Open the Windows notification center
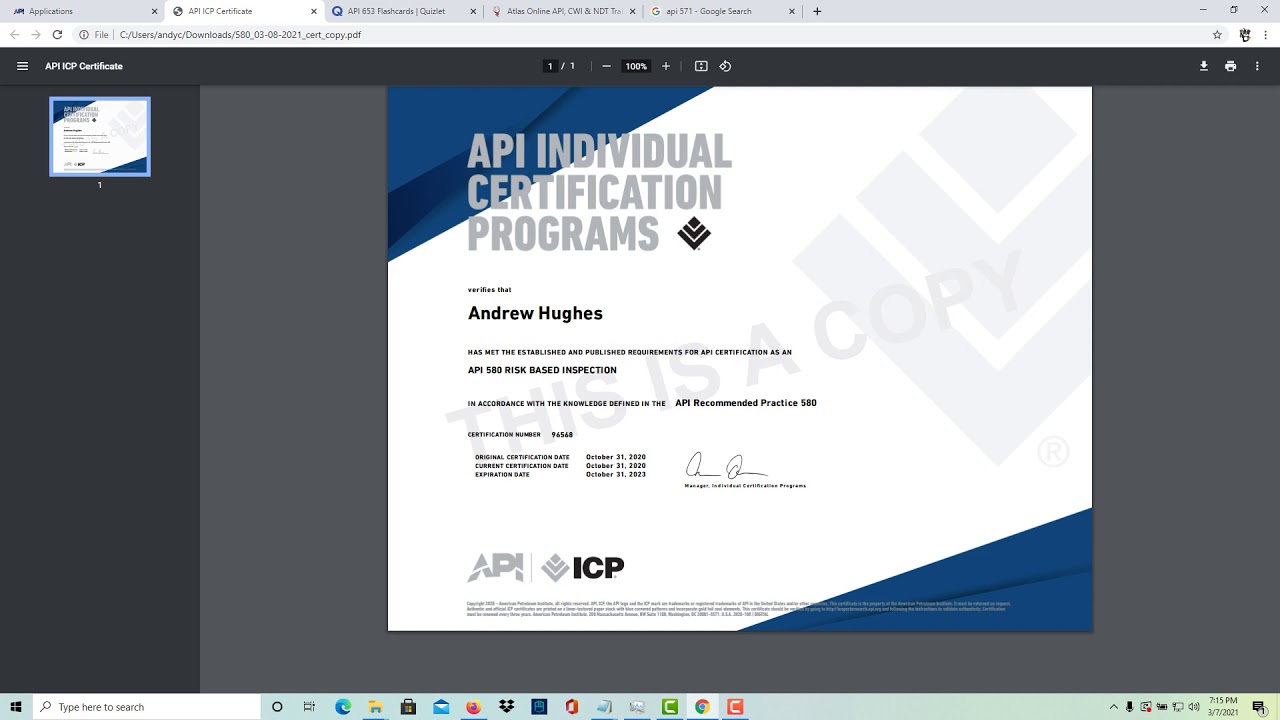Image resolution: width=1280 pixels, height=720 pixels. coord(1259,707)
